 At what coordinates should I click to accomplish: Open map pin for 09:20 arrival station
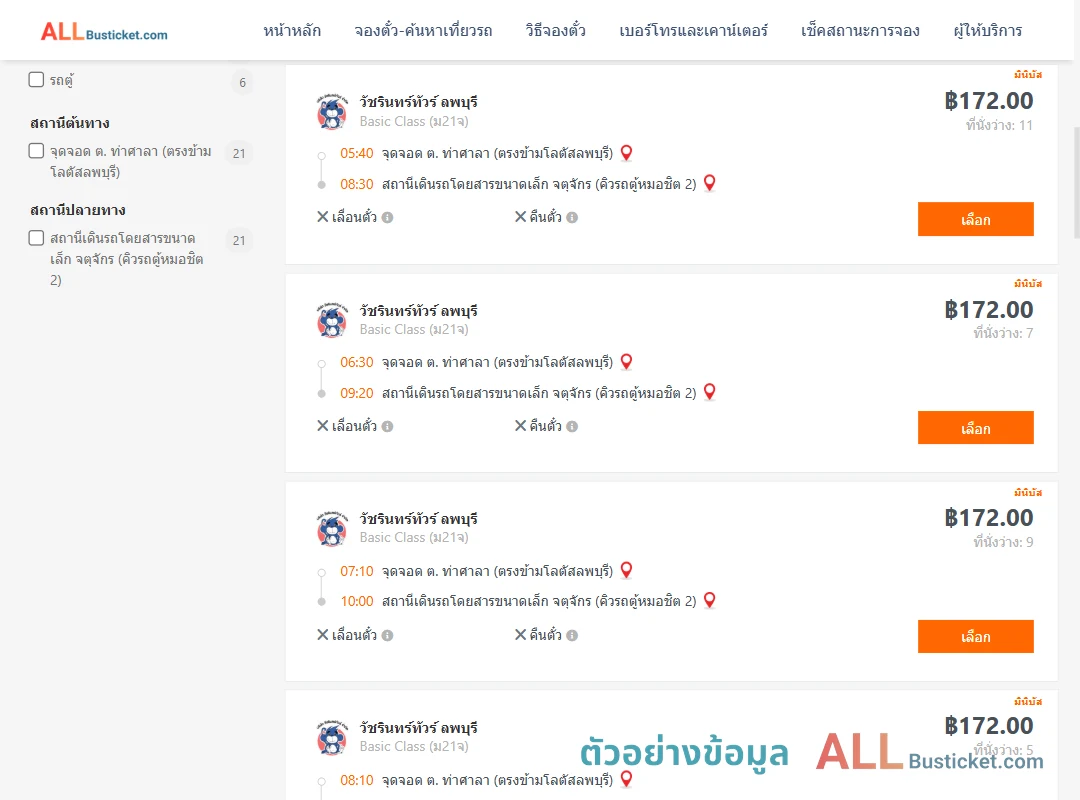pyautogui.click(x=709, y=392)
